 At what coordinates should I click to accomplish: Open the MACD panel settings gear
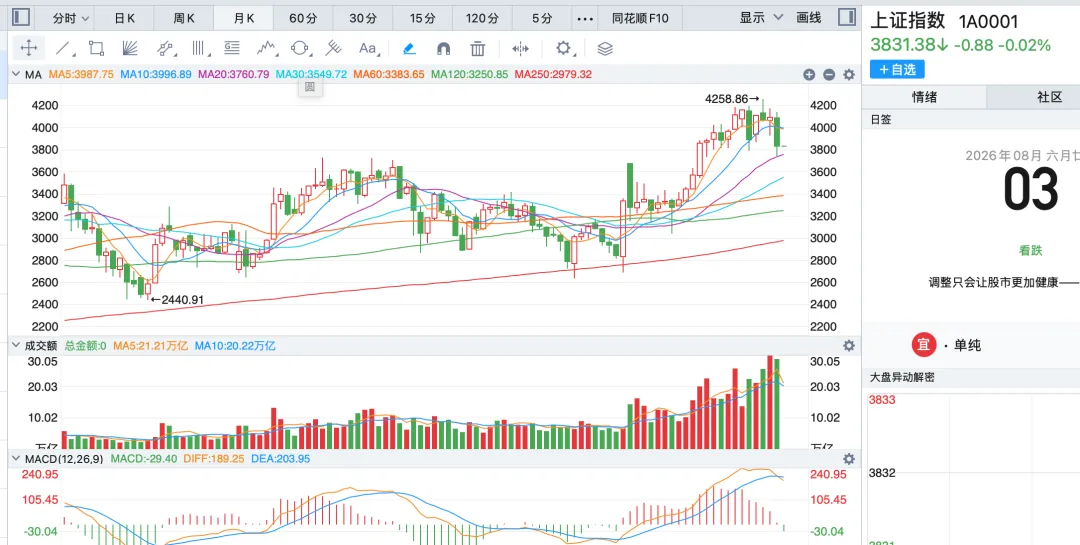click(x=849, y=459)
